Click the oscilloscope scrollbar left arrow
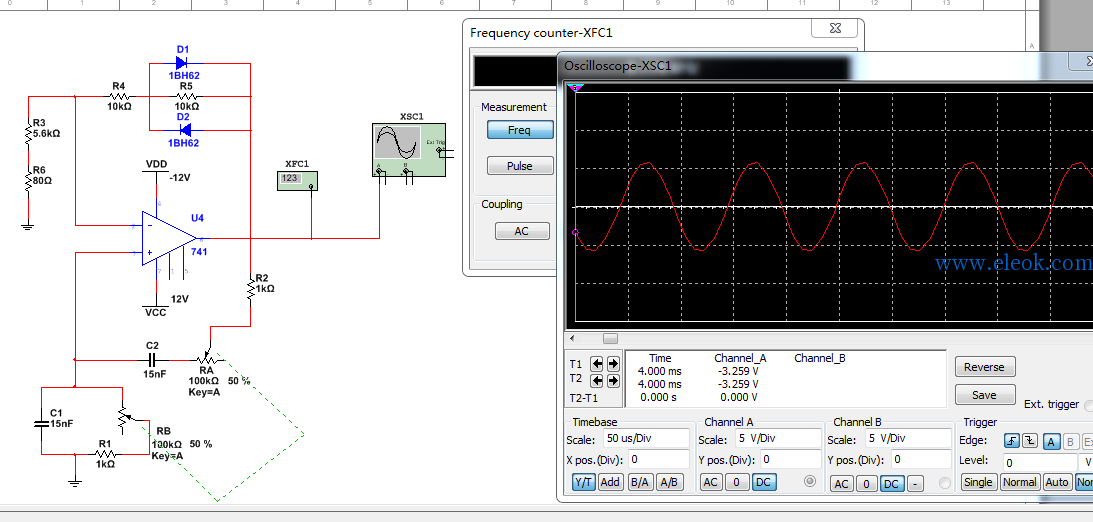 (x=572, y=338)
